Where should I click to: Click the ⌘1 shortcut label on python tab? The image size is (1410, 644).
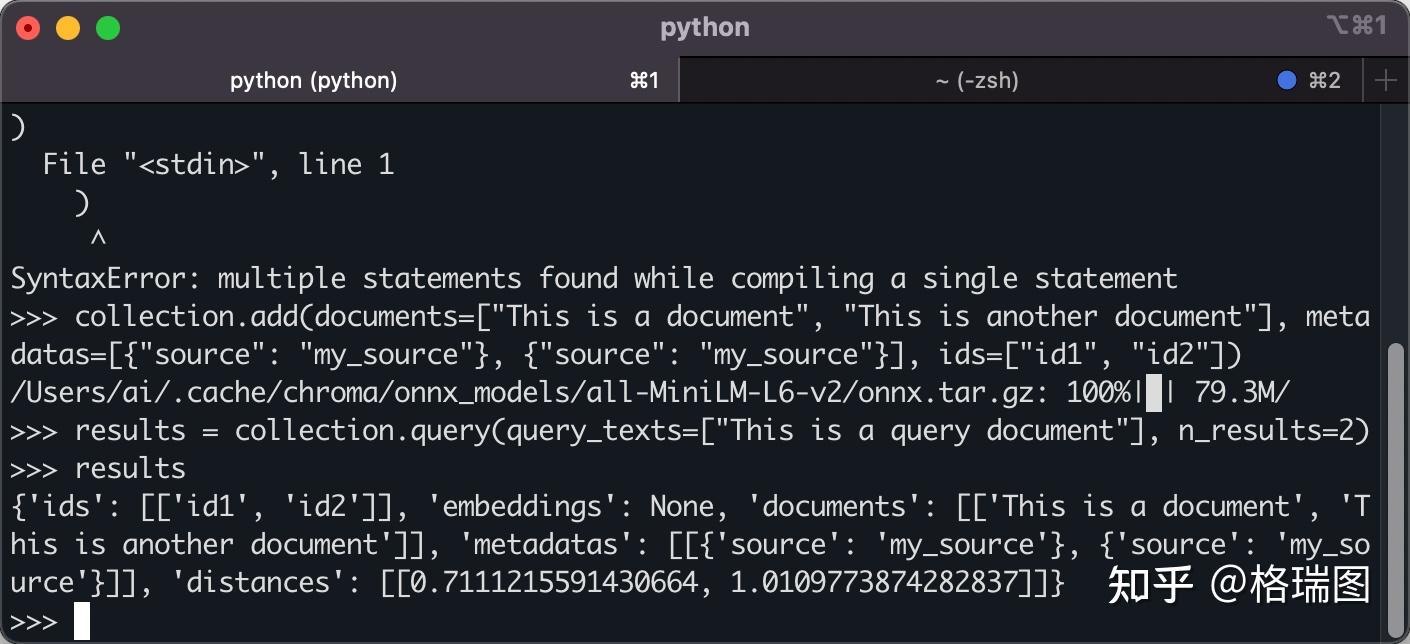pyautogui.click(x=644, y=81)
